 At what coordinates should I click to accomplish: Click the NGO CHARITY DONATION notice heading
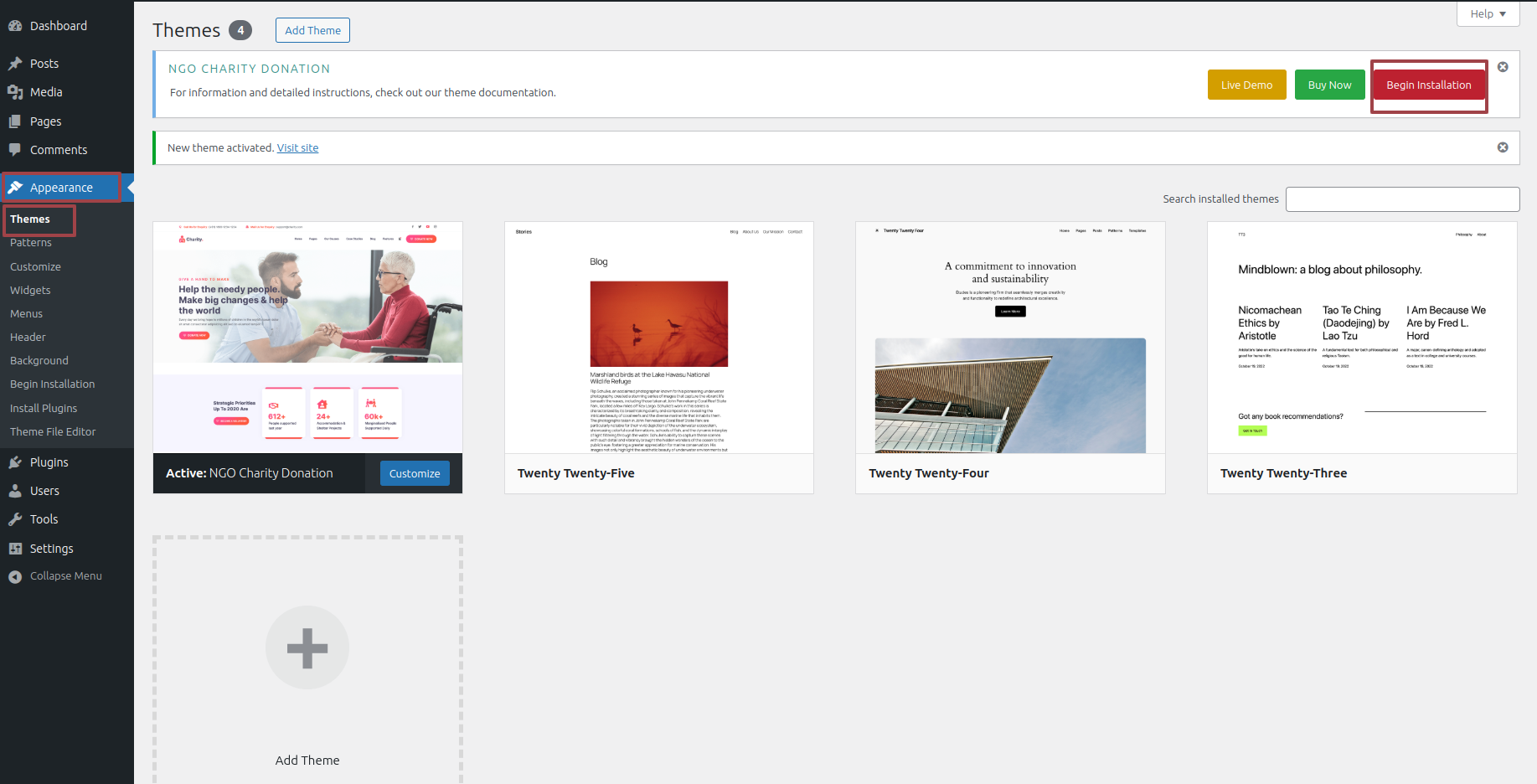tap(249, 69)
